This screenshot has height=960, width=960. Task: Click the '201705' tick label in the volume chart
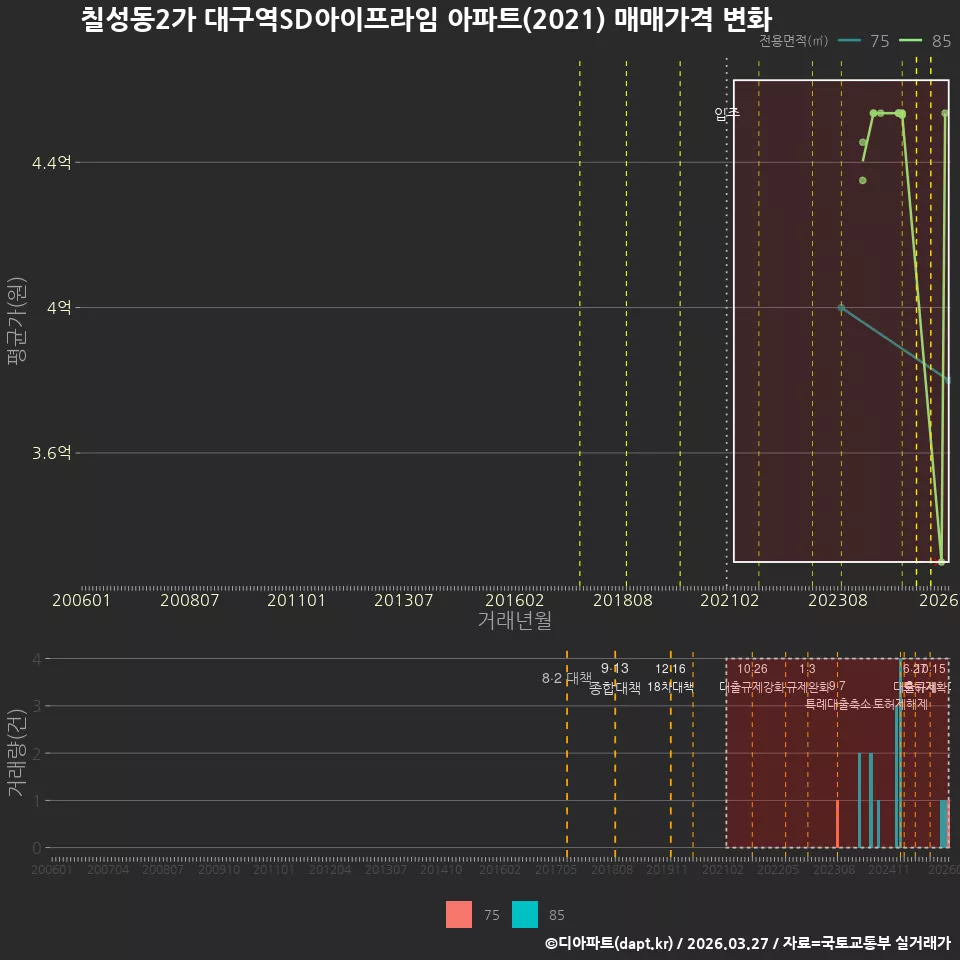coord(556,869)
